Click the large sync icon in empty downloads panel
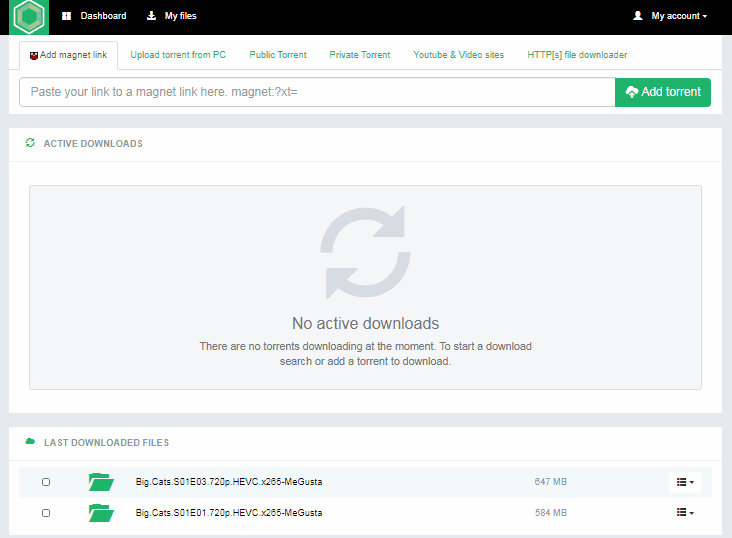The width and height of the screenshot is (732, 538). (x=364, y=253)
